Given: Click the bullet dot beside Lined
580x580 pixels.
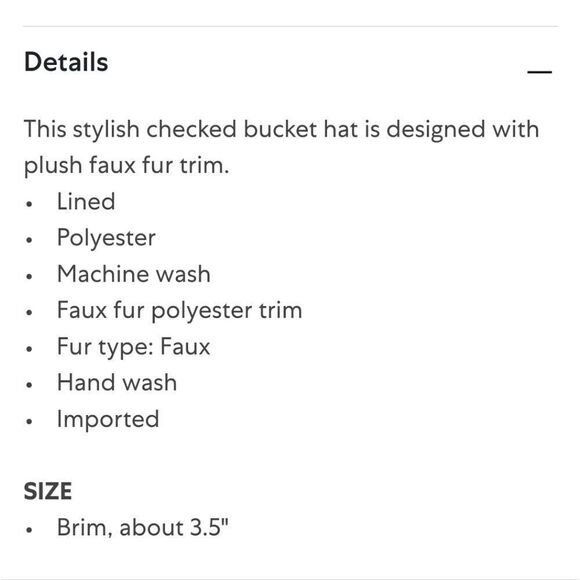Looking at the screenshot, I should coord(29,204).
